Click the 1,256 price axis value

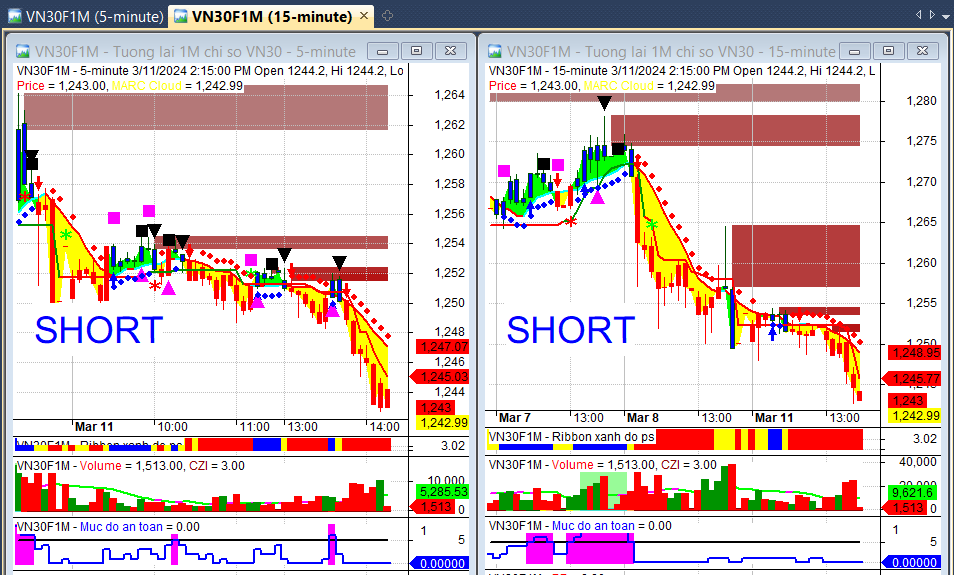click(x=449, y=214)
